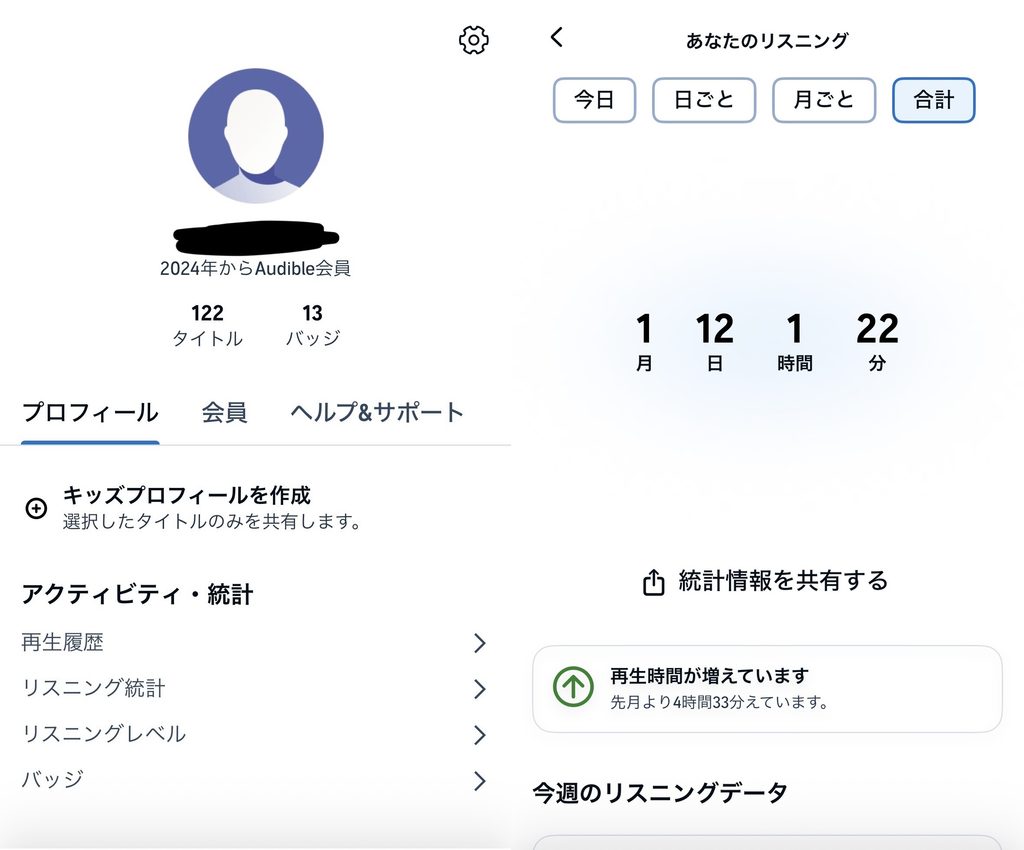Open バッジ row via its chevron
Screen dimensions: 1024x850
[x=480, y=781]
